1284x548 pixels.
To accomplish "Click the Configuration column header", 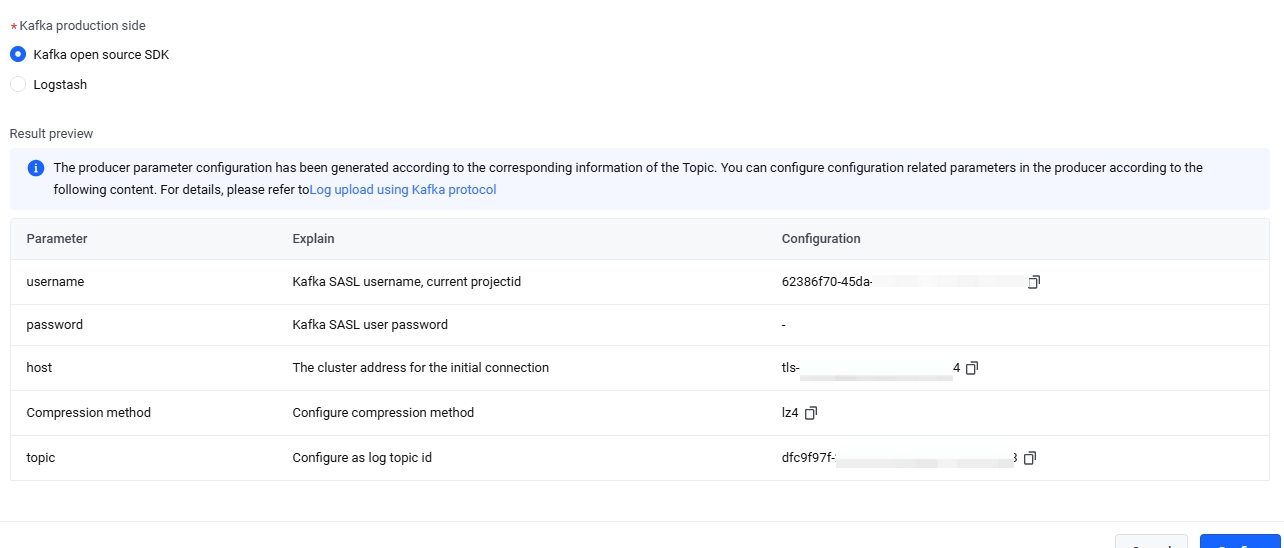I will (x=821, y=239).
